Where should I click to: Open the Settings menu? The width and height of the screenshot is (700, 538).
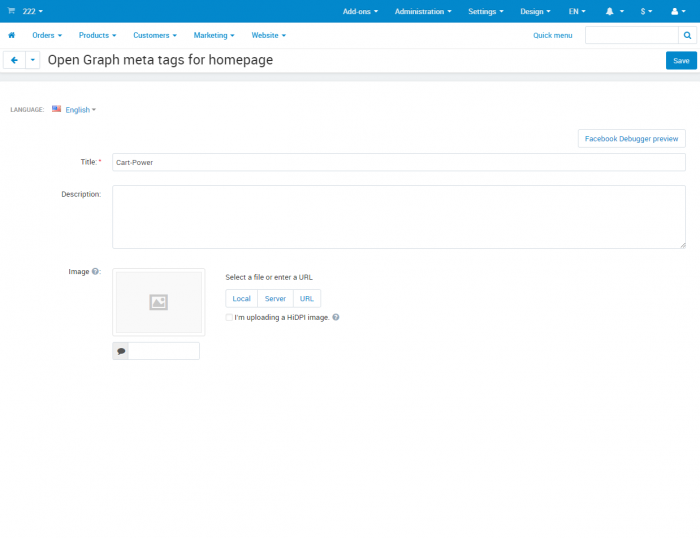[x=486, y=11]
